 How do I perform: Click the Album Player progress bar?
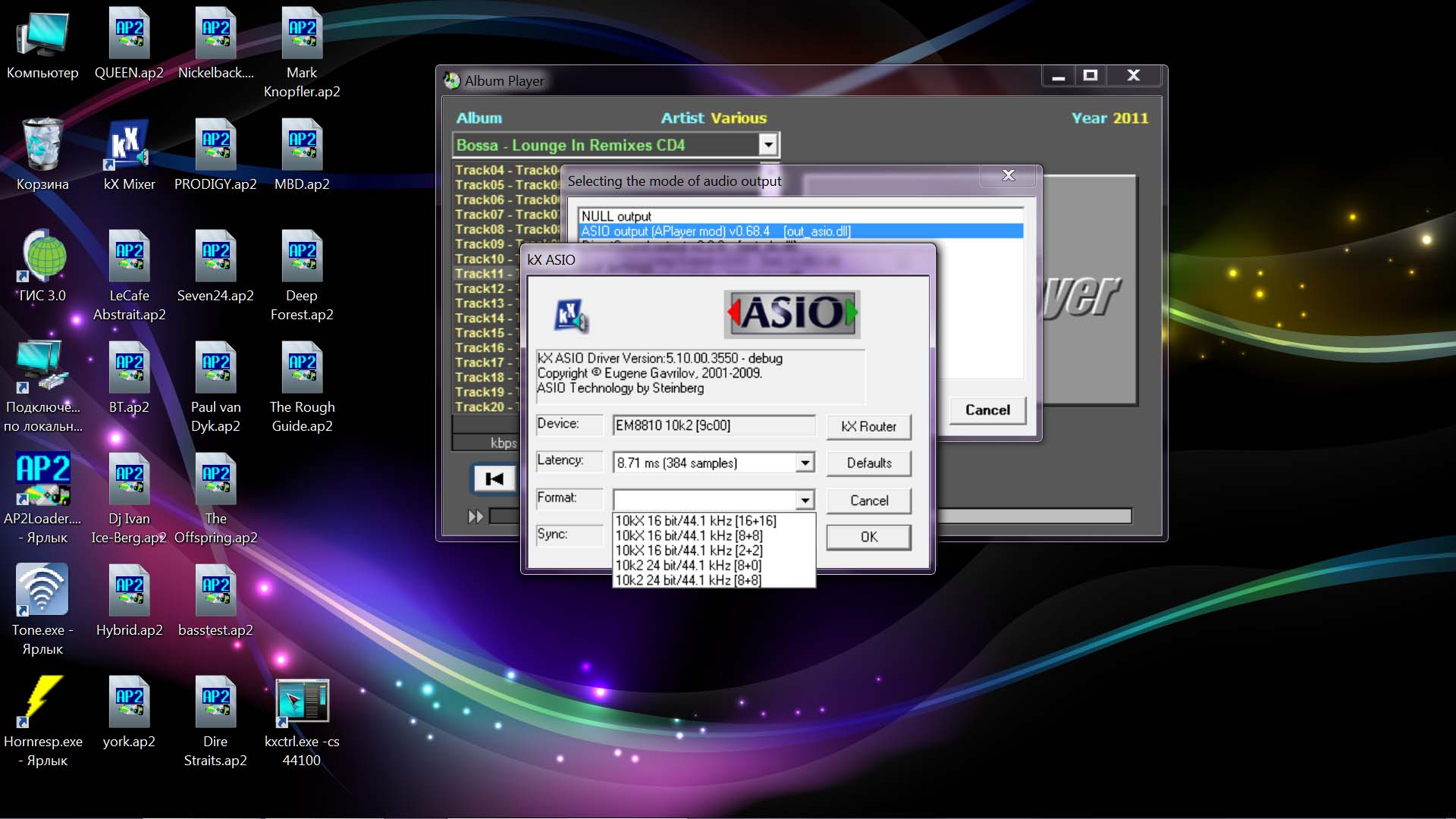point(1034,516)
